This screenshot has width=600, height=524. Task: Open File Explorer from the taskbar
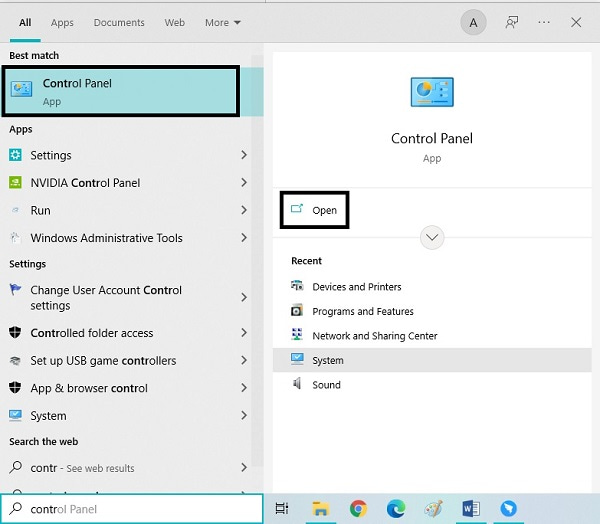click(320, 509)
